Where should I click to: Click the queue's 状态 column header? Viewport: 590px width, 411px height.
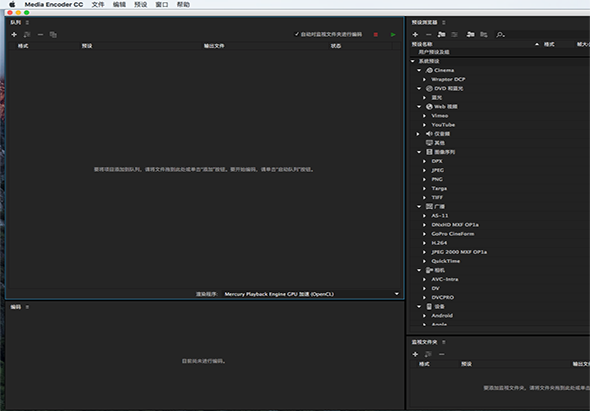coord(336,46)
